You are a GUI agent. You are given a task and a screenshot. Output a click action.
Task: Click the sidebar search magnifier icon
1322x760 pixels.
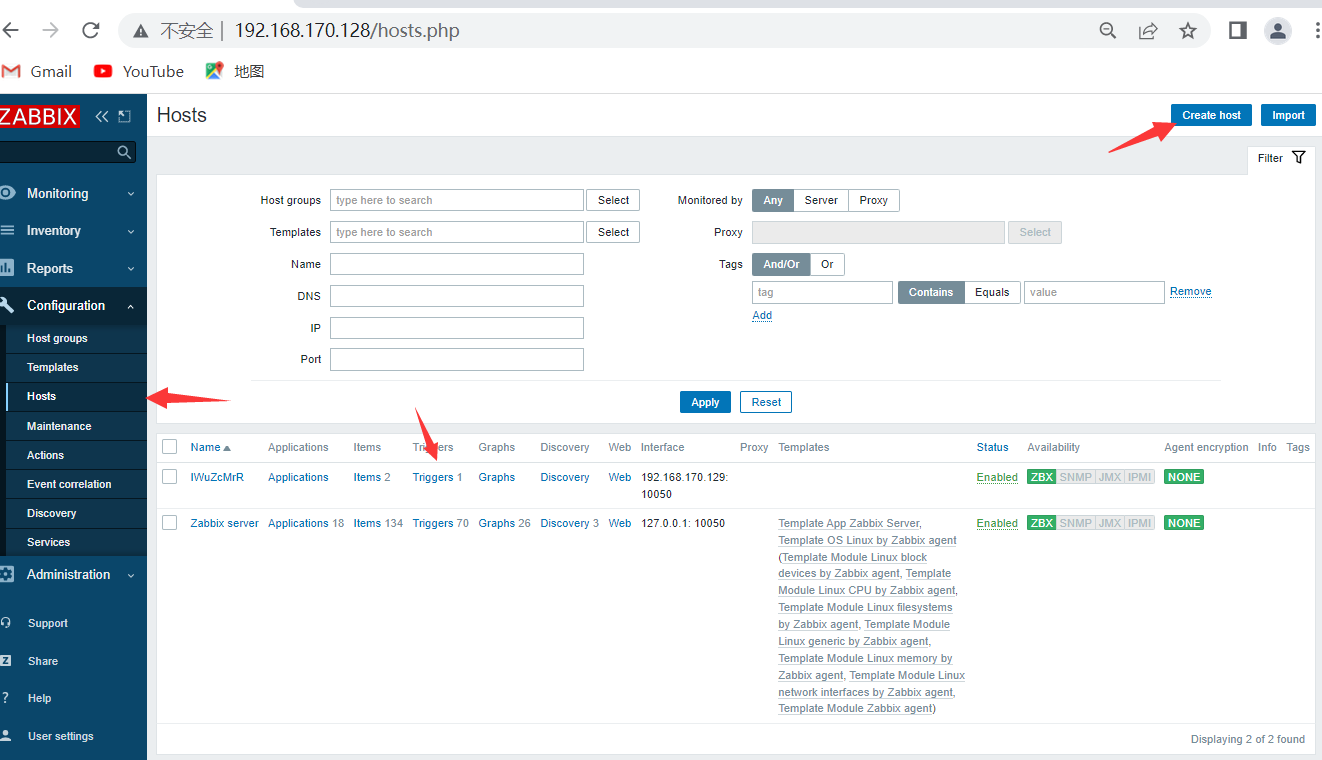click(124, 152)
